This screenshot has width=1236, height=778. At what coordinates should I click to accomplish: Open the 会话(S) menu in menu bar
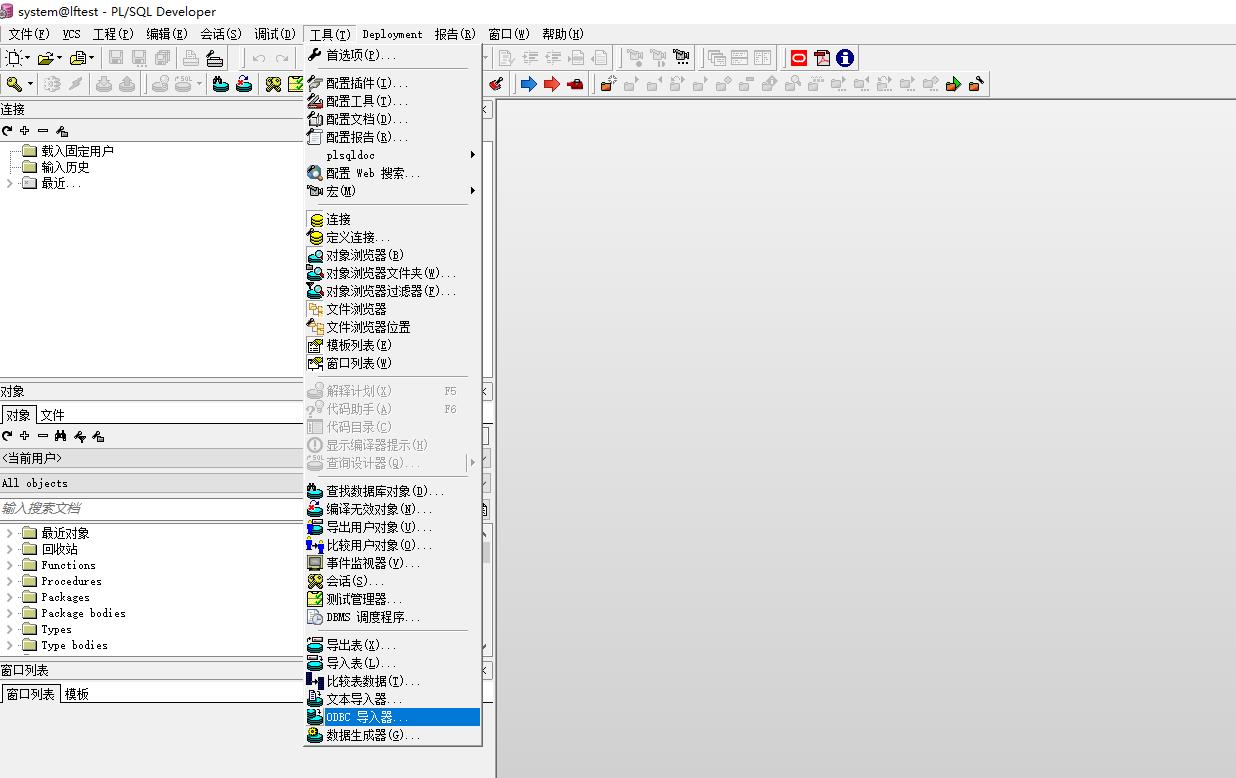pos(221,34)
